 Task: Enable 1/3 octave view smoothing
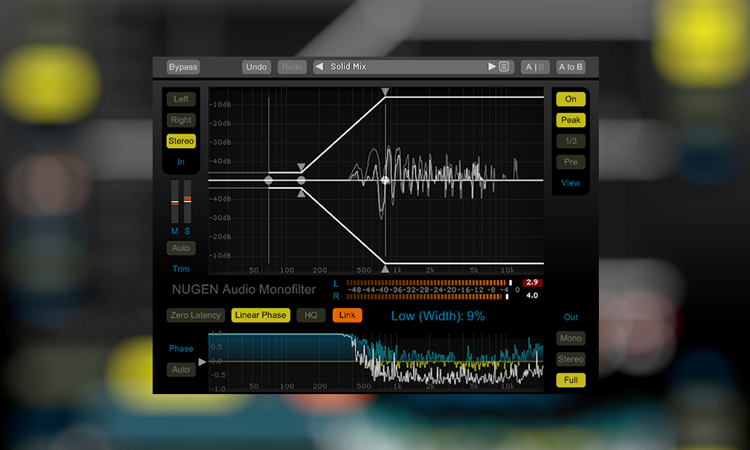click(570, 141)
